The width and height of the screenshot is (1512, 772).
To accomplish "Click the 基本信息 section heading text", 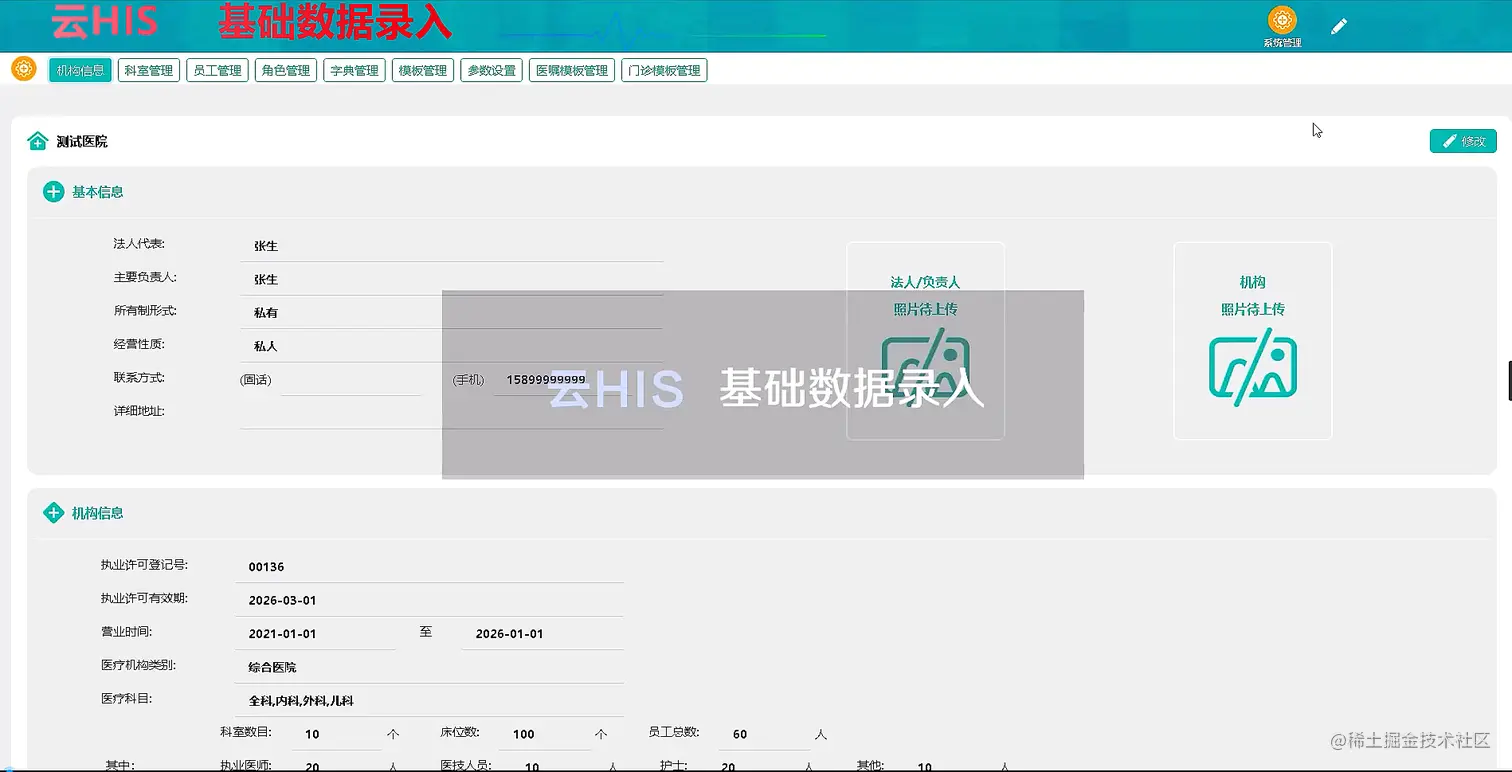I will (98, 192).
